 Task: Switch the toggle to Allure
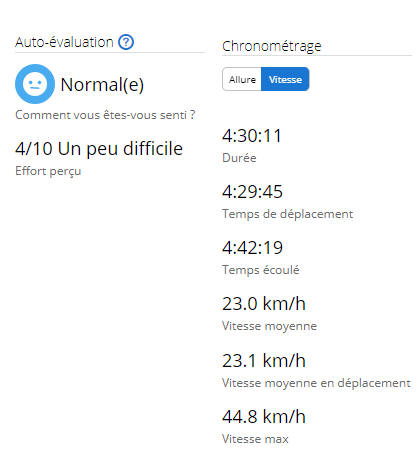click(242, 79)
